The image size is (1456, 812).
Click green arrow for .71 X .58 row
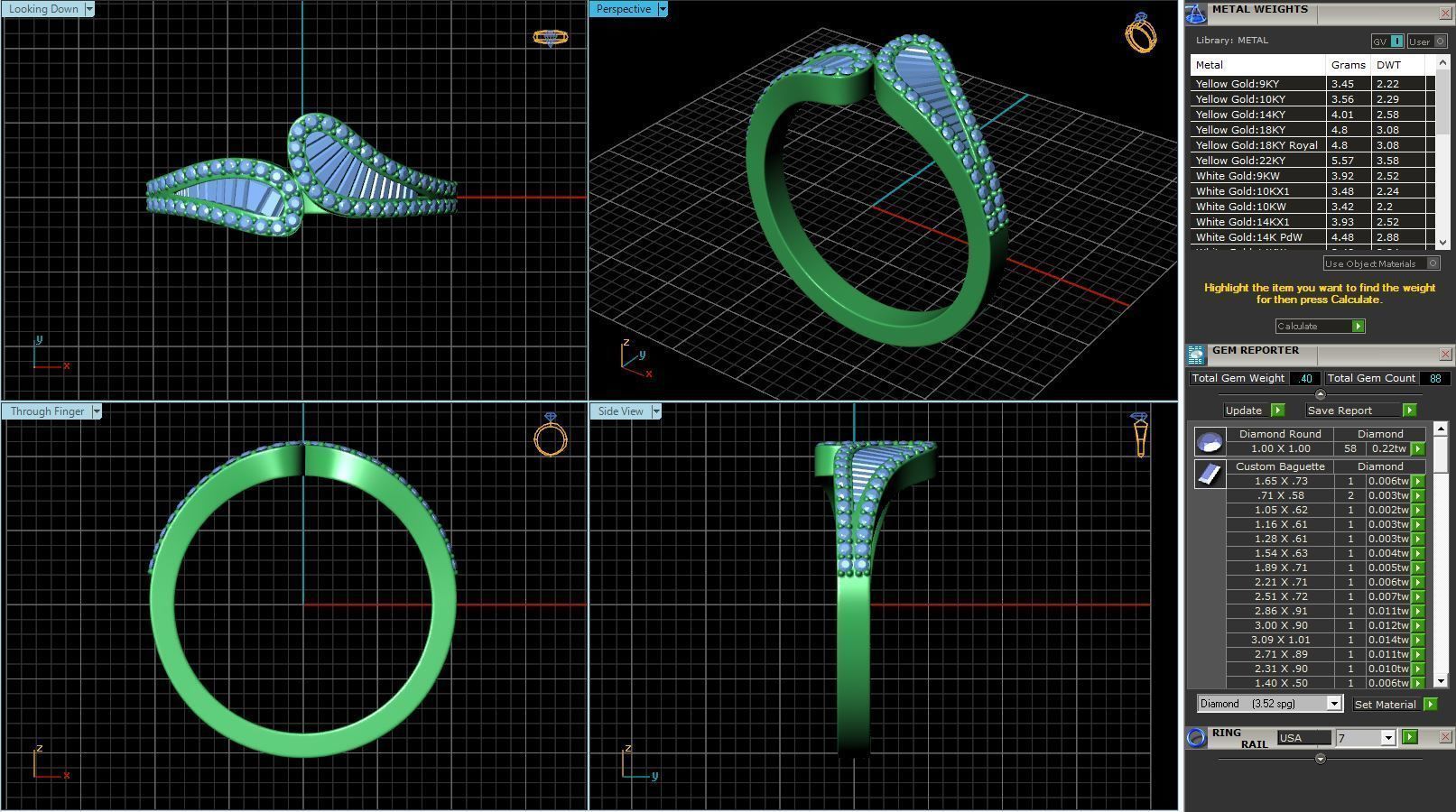click(1418, 495)
